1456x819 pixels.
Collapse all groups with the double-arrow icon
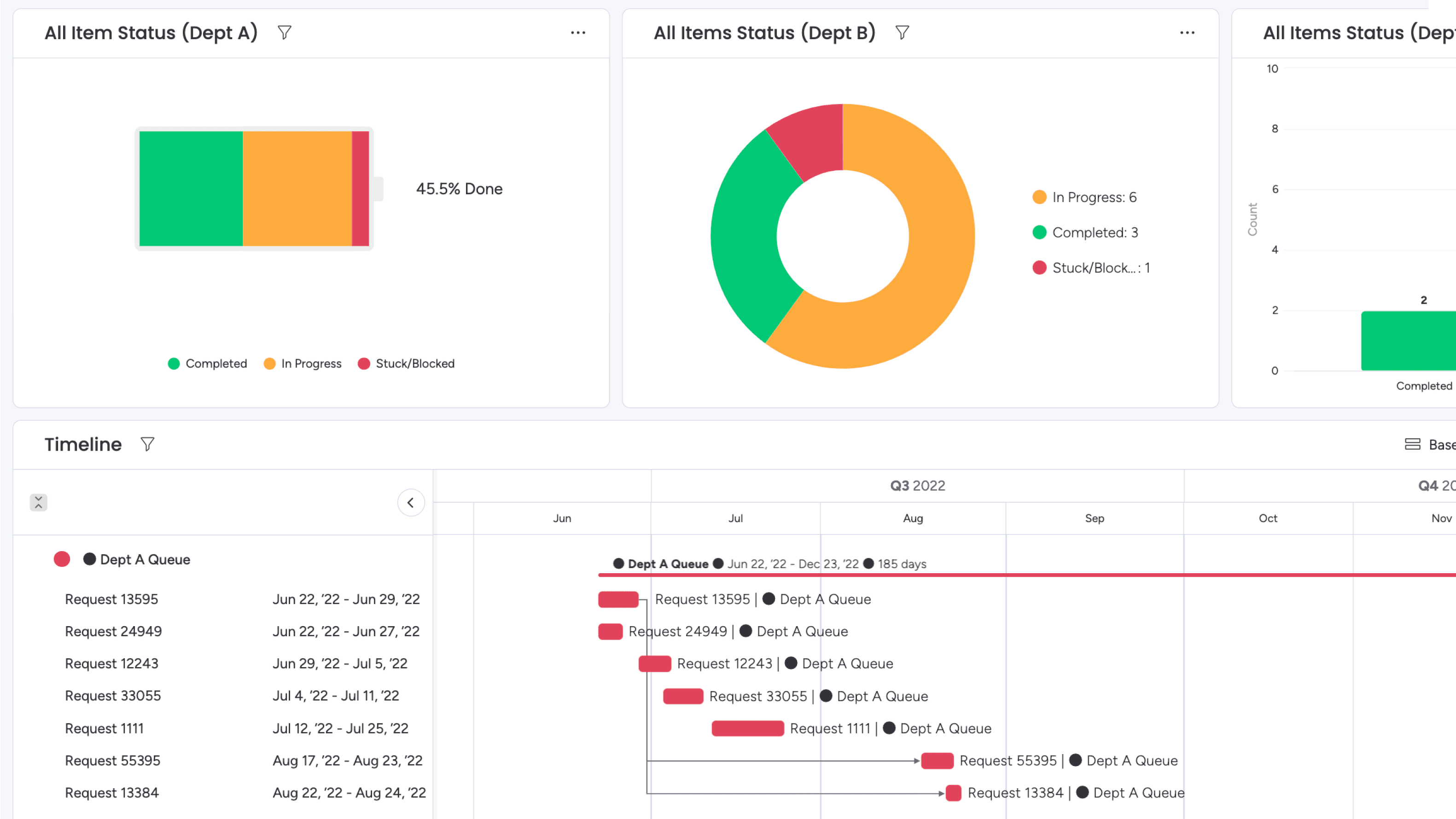pyautogui.click(x=38, y=502)
